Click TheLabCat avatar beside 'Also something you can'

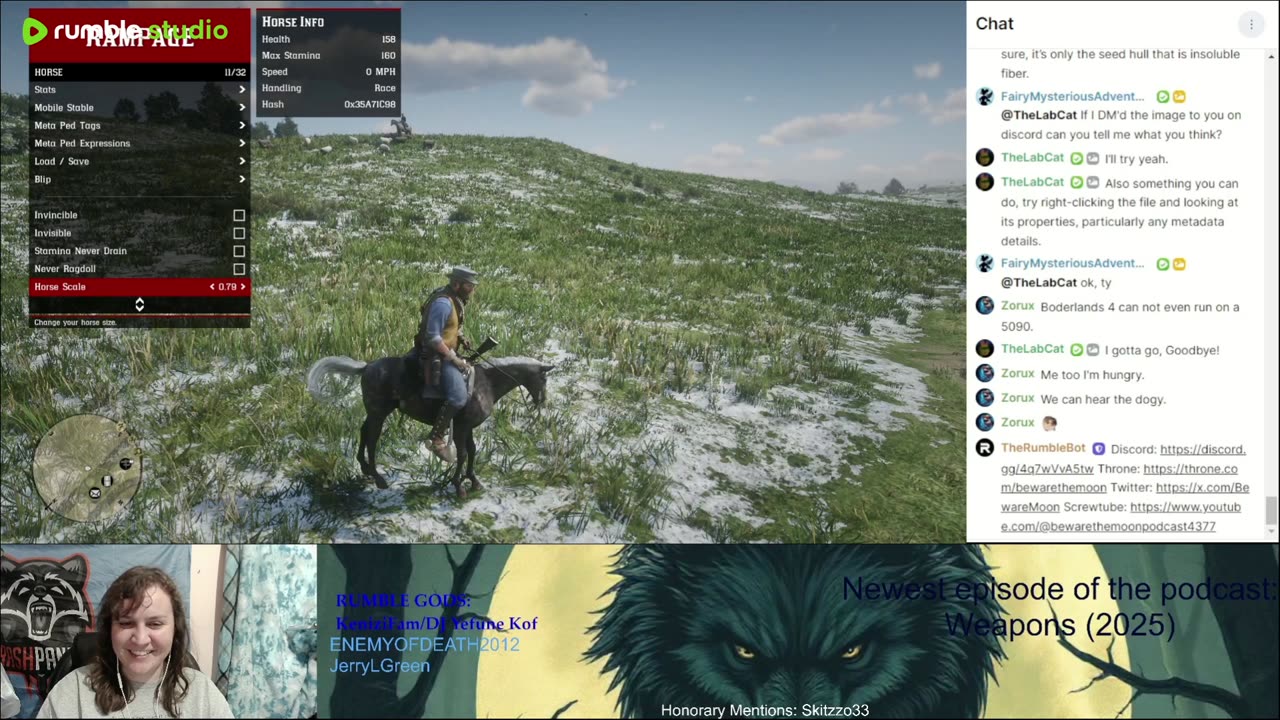[x=984, y=182]
